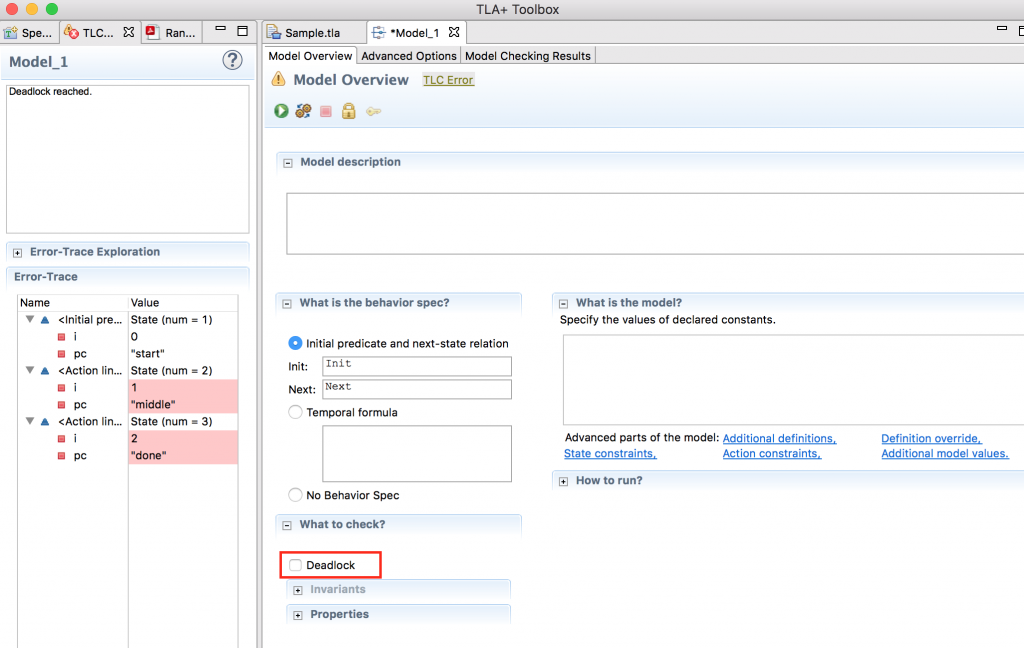Click the blue triangle of State num = 3
This screenshot has height=648, width=1024.
click(x=45, y=422)
